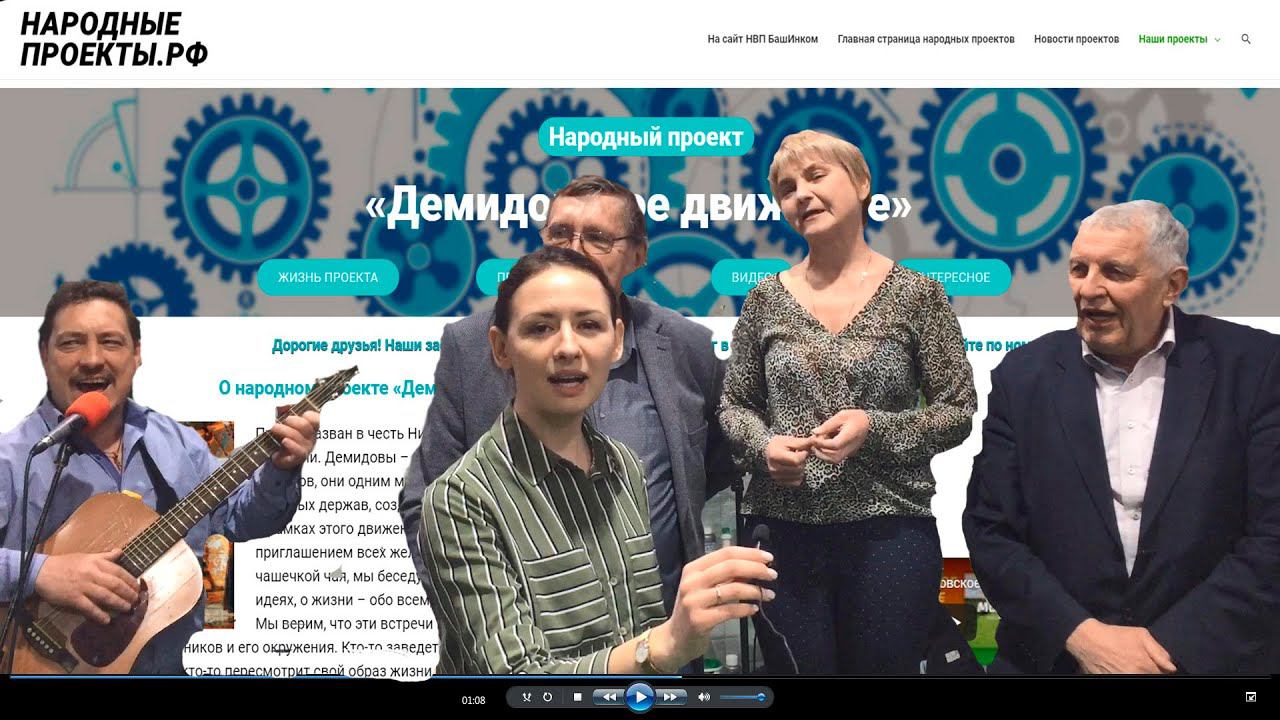Turn on shuffle in the media player

[527, 697]
